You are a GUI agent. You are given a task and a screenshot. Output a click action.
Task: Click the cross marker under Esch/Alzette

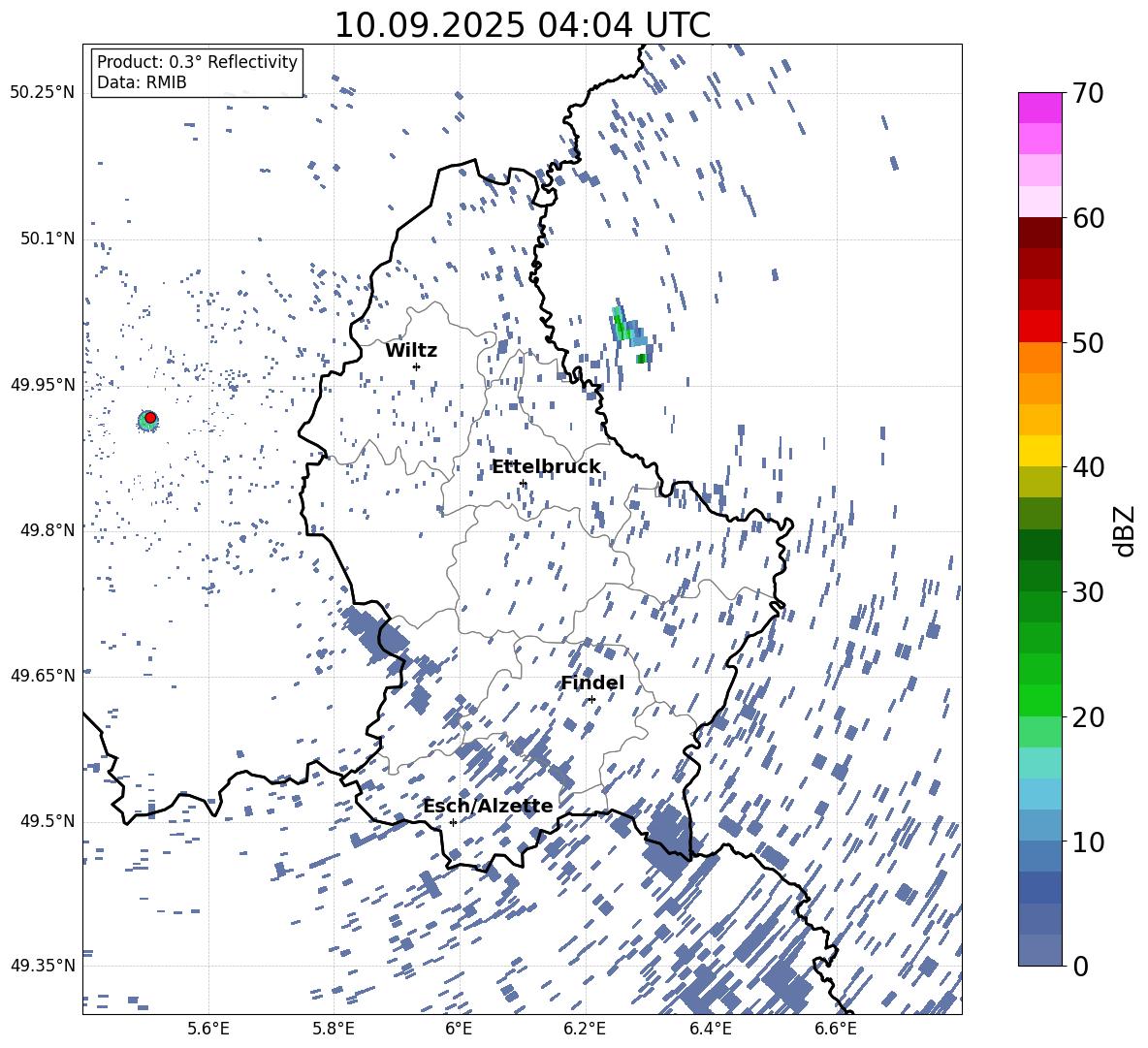click(453, 822)
